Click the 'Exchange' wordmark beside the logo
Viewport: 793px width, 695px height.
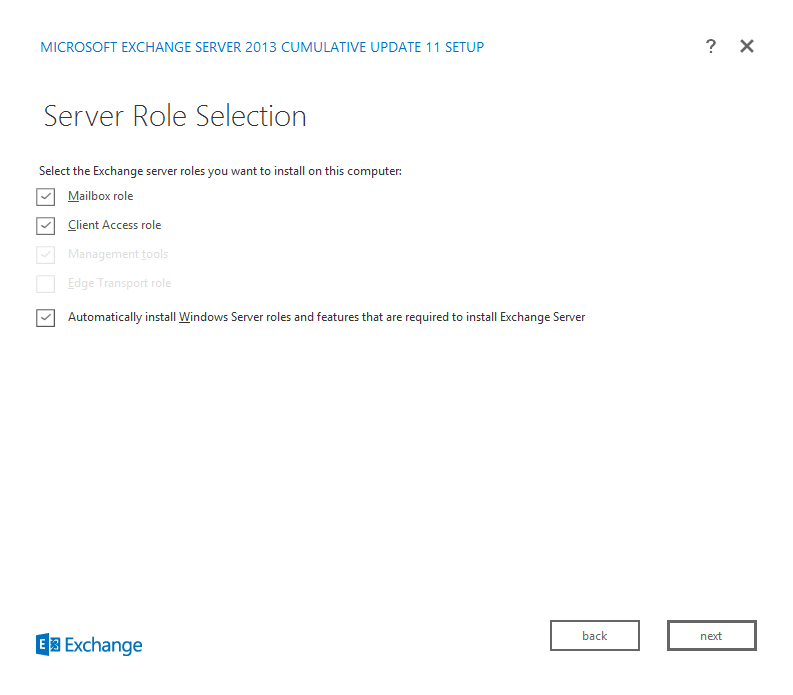[104, 646]
